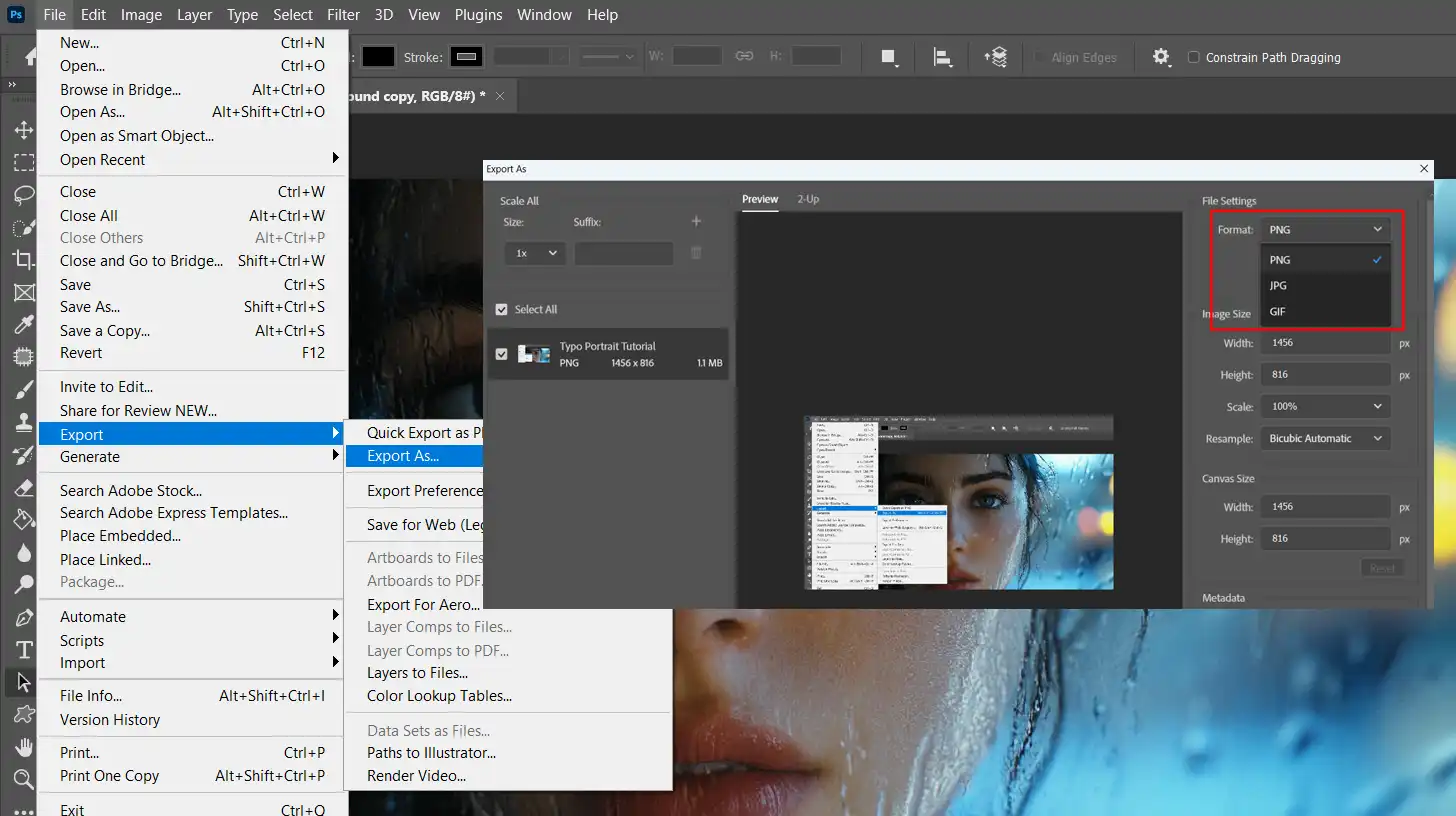Expand the Automate submenu
Viewport: 1456px width, 816px height.
pos(192,616)
